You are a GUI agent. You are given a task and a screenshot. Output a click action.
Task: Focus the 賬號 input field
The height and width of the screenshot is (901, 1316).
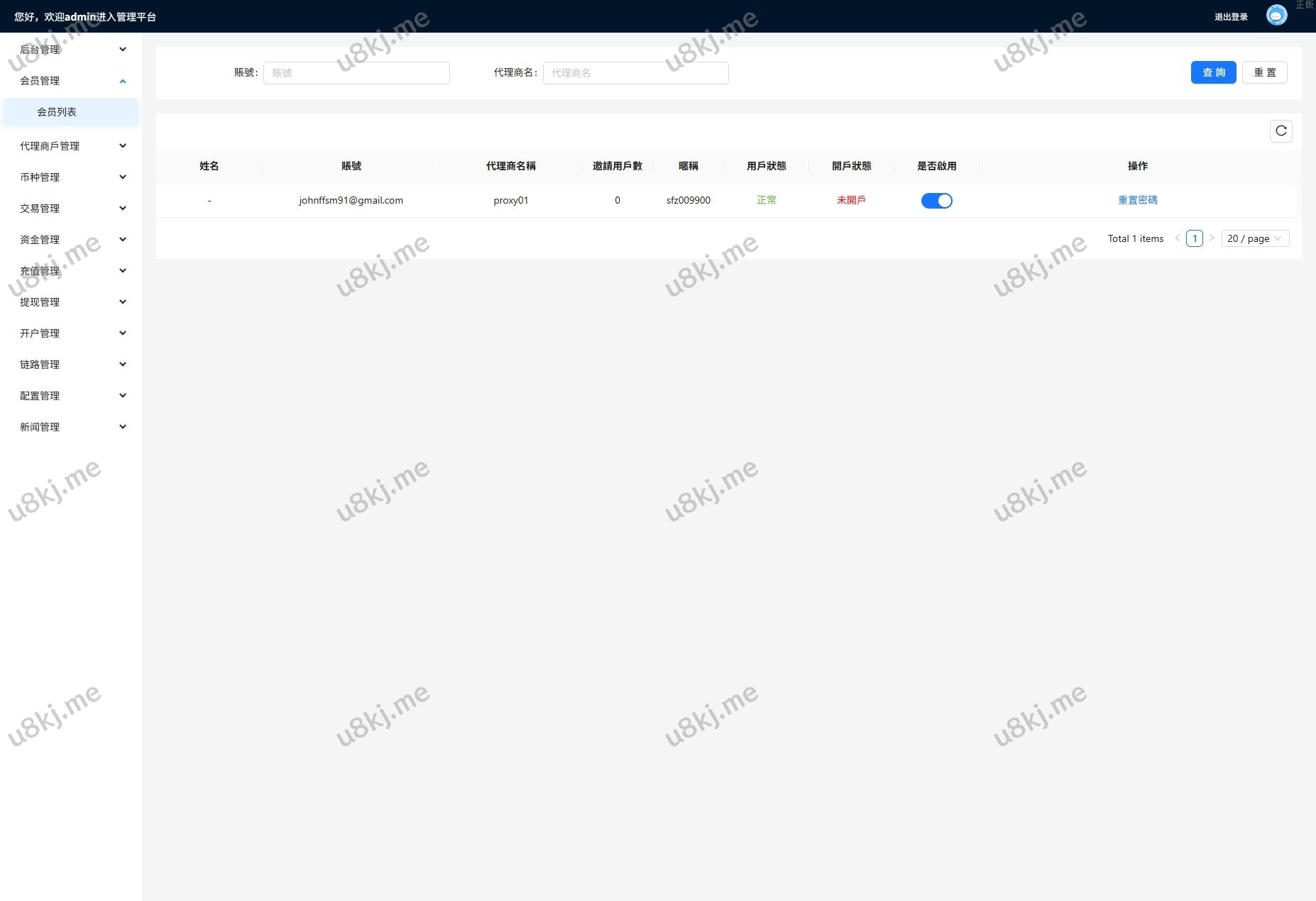click(356, 73)
